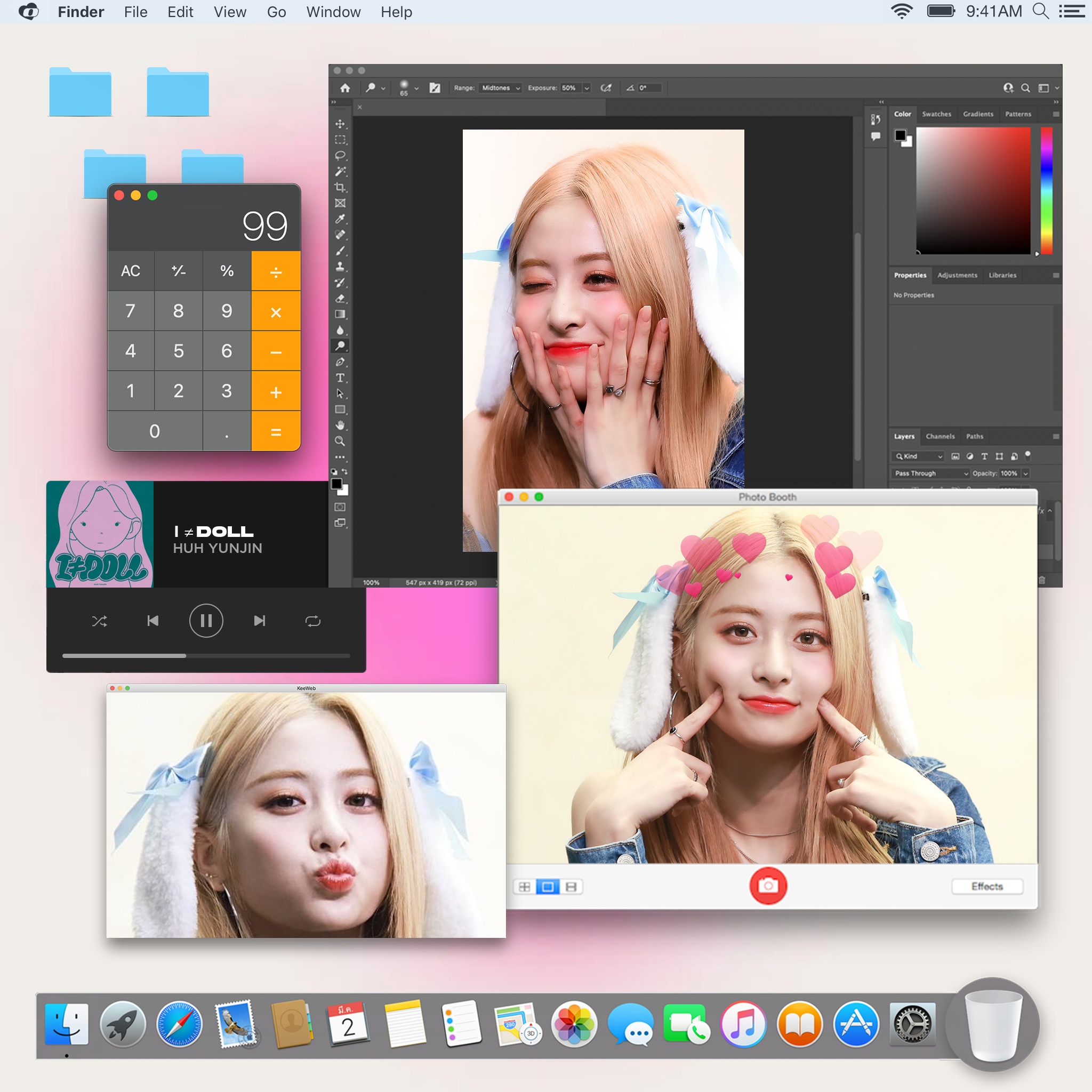Pause the song with the pause button
This screenshot has height=1092, width=1092.
206,621
